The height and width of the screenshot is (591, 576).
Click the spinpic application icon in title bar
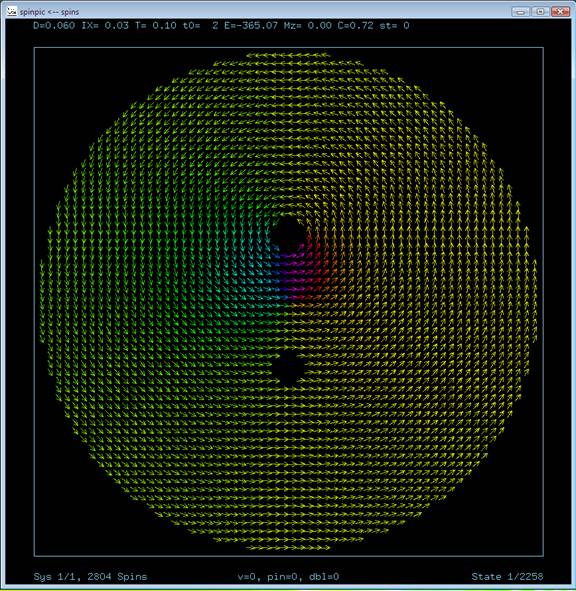pyautogui.click(x=12, y=11)
